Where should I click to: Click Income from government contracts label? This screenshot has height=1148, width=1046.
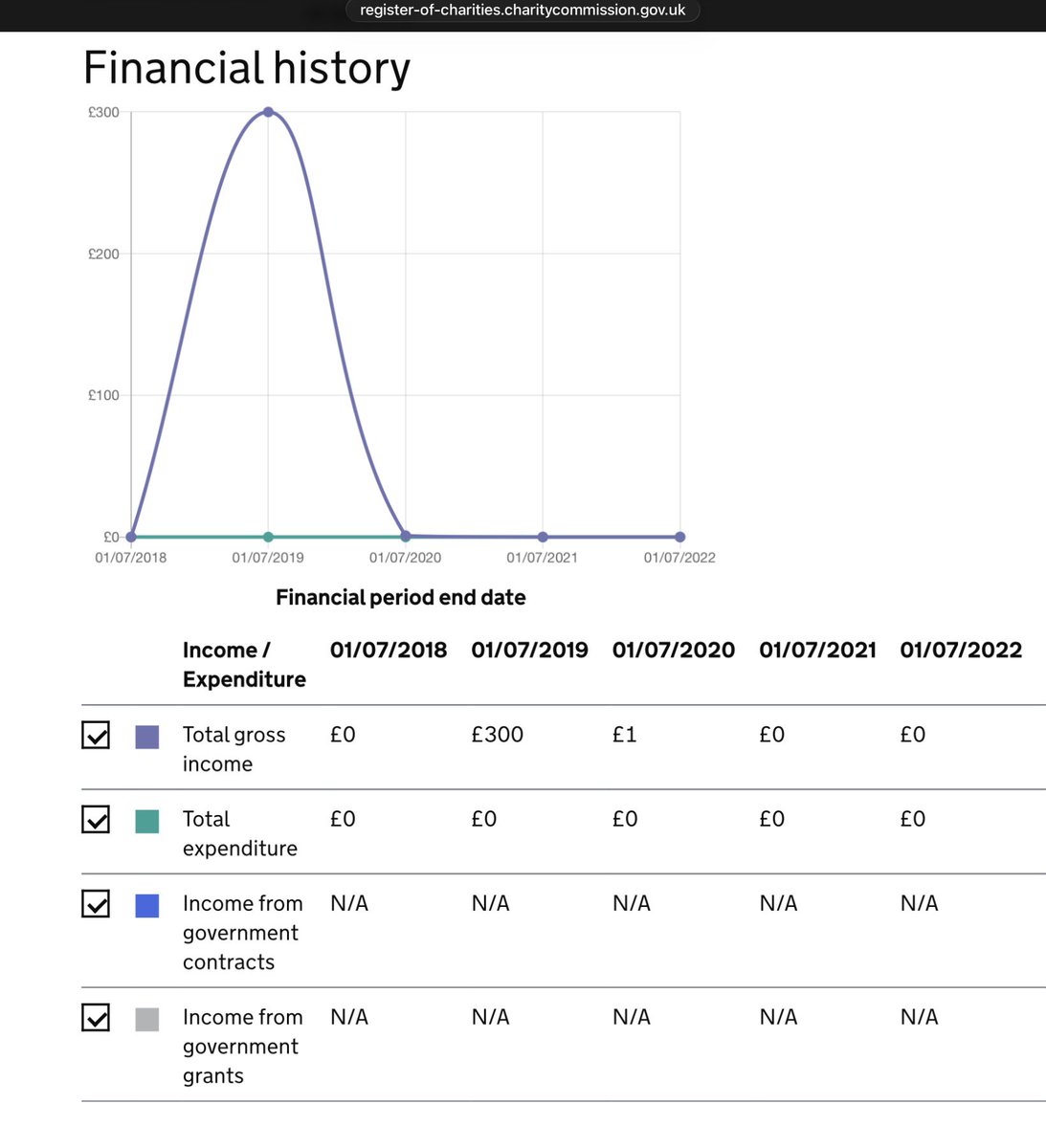click(242, 933)
